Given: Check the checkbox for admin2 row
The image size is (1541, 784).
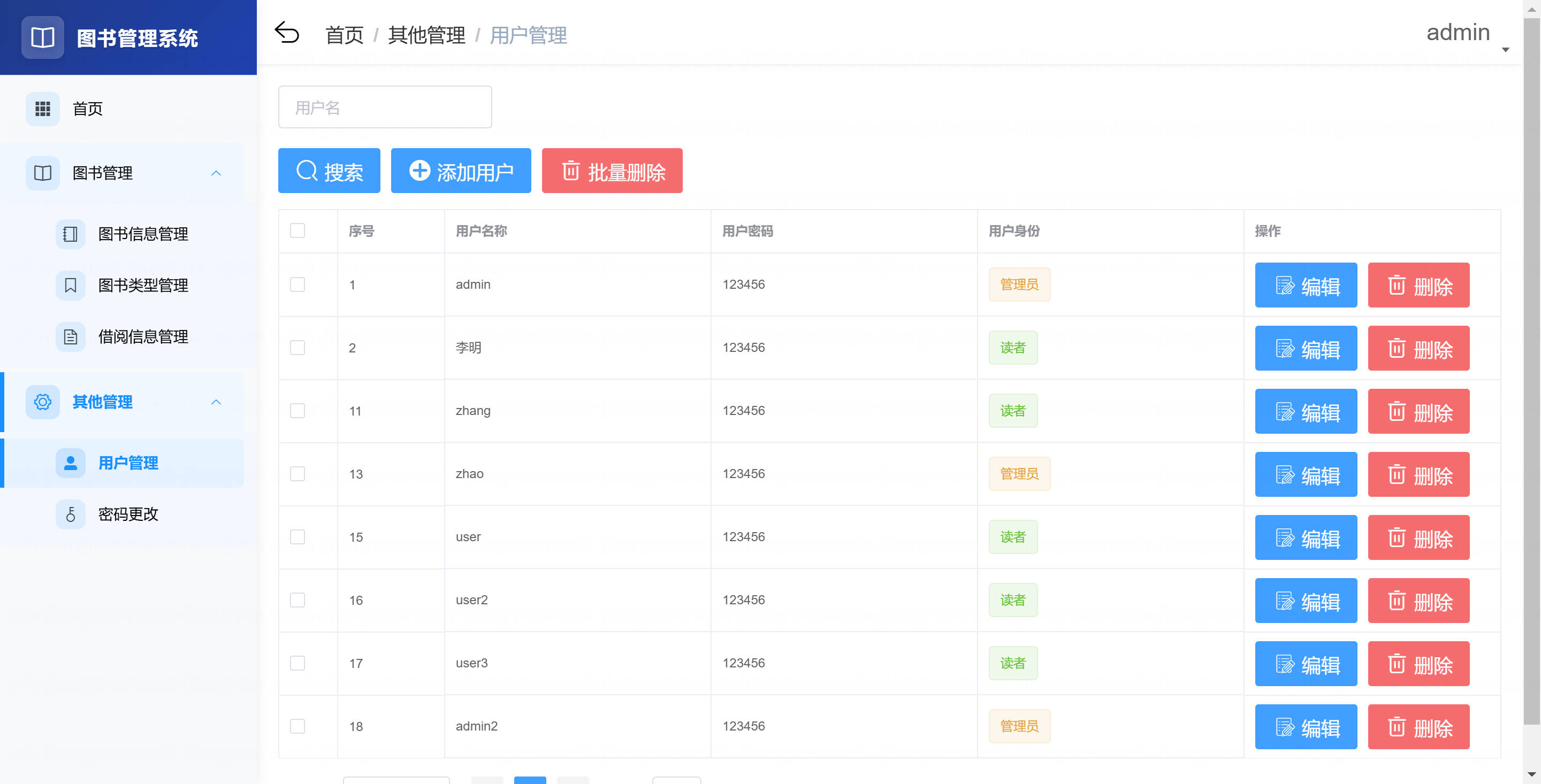Looking at the screenshot, I should click(297, 727).
